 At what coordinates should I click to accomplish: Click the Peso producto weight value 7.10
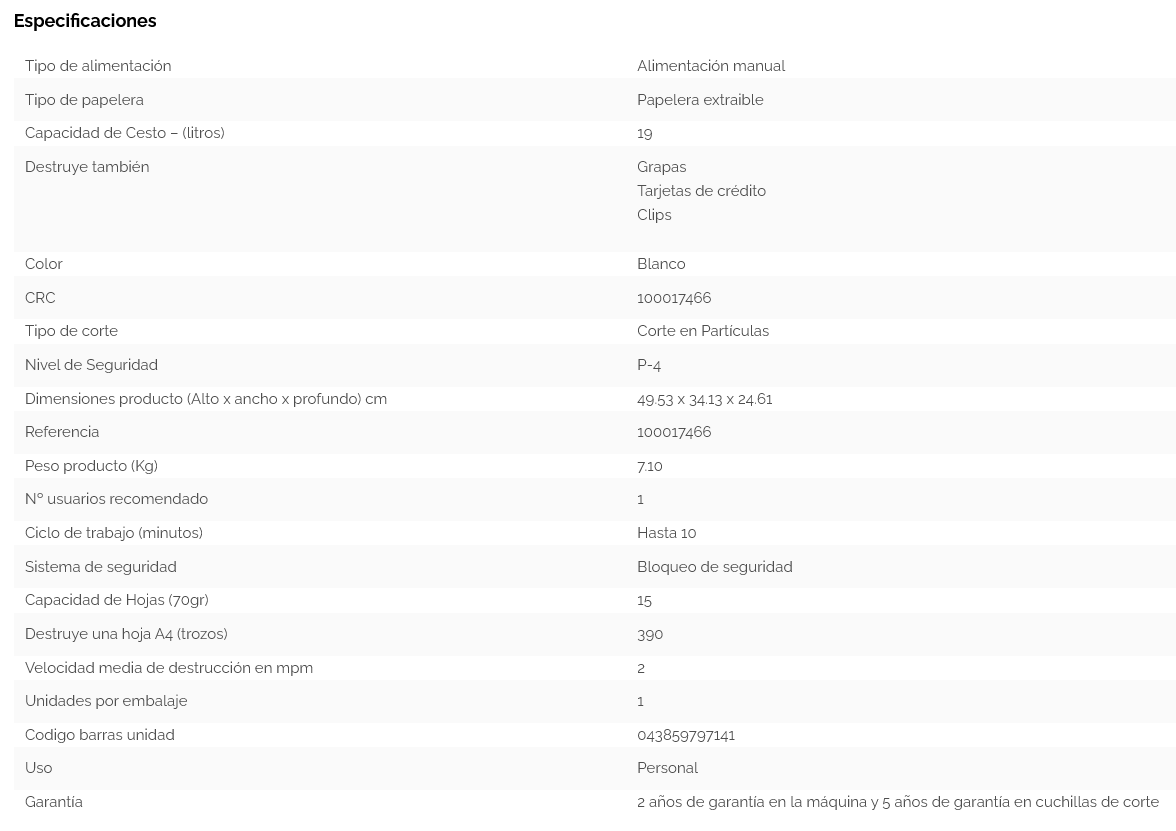(650, 466)
